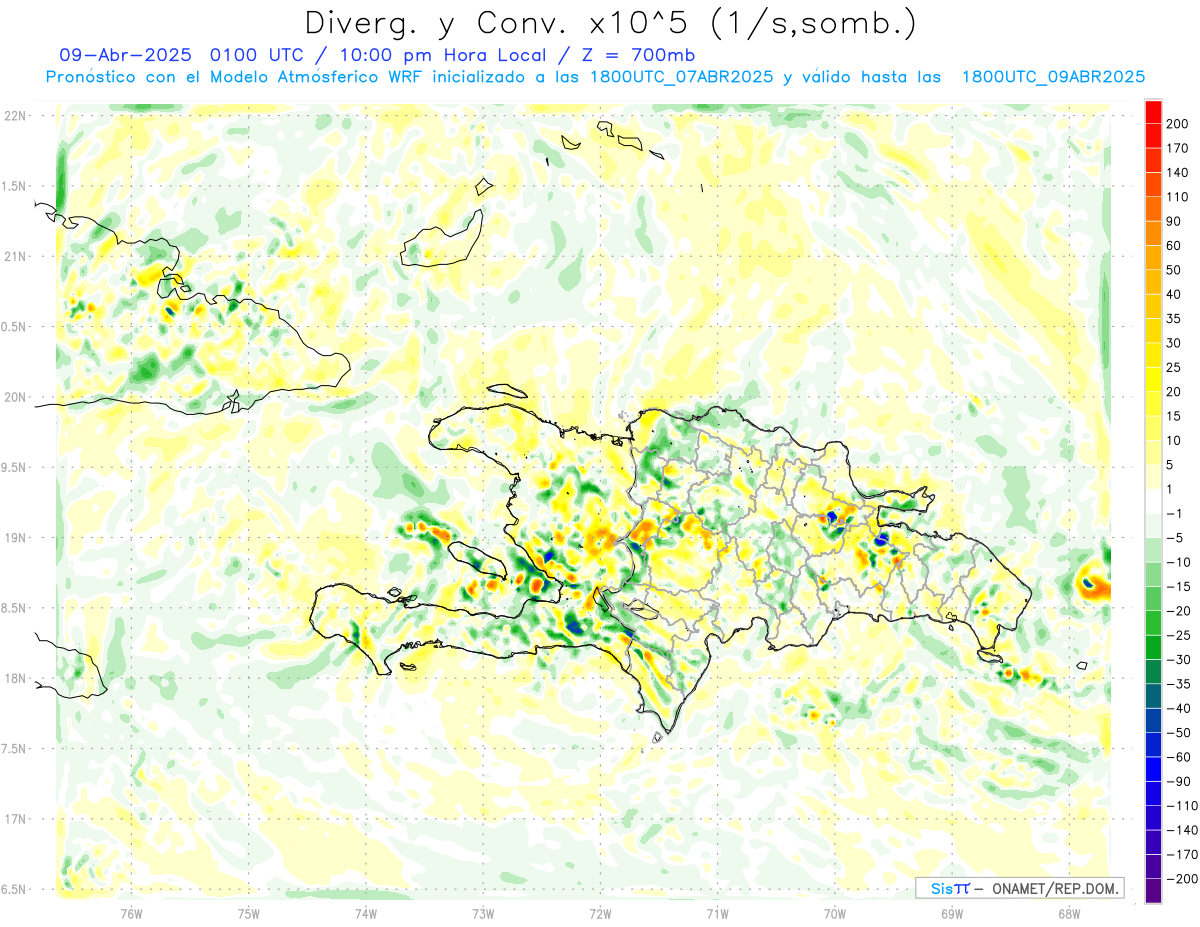The height and width of the screenshot is (927, 1200).
Task: Click the '-90' value on the color scale
Action: click(1178, 781)
